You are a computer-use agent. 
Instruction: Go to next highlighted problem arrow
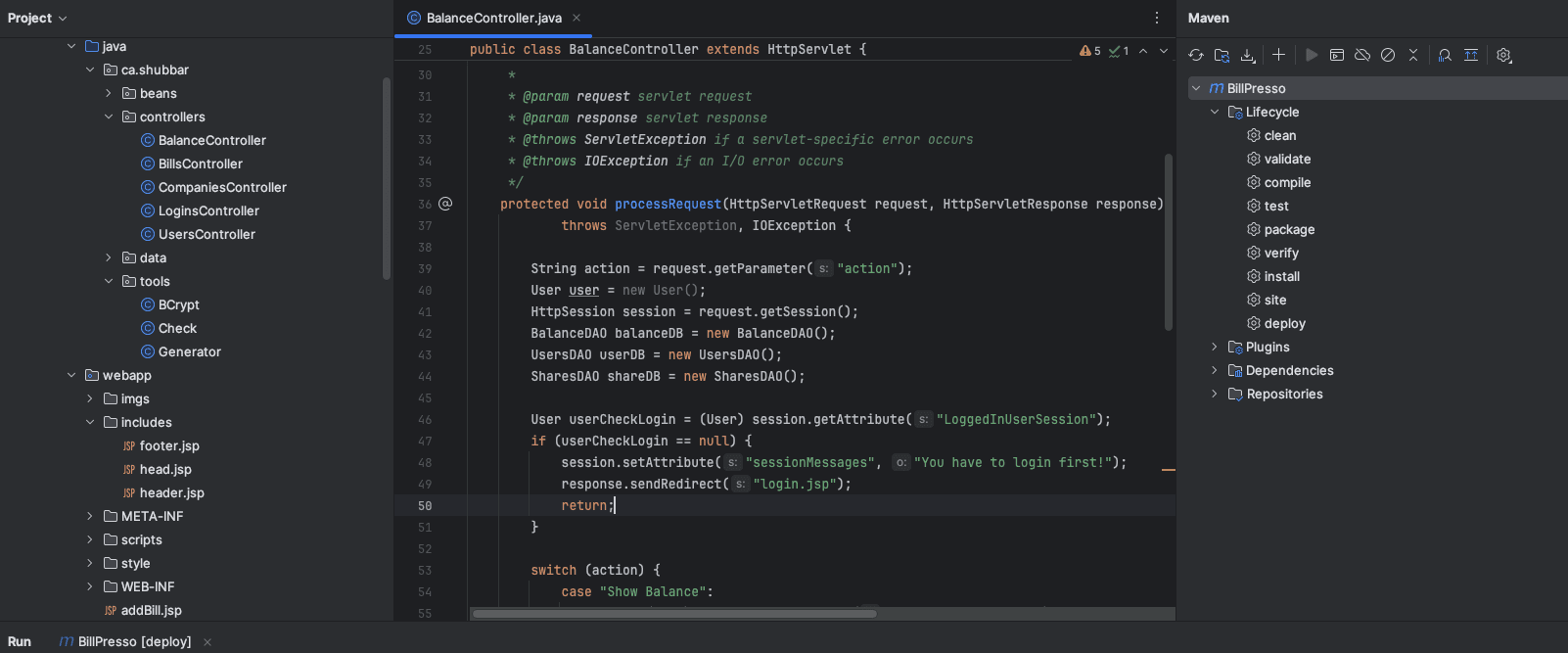point(1164,51)
